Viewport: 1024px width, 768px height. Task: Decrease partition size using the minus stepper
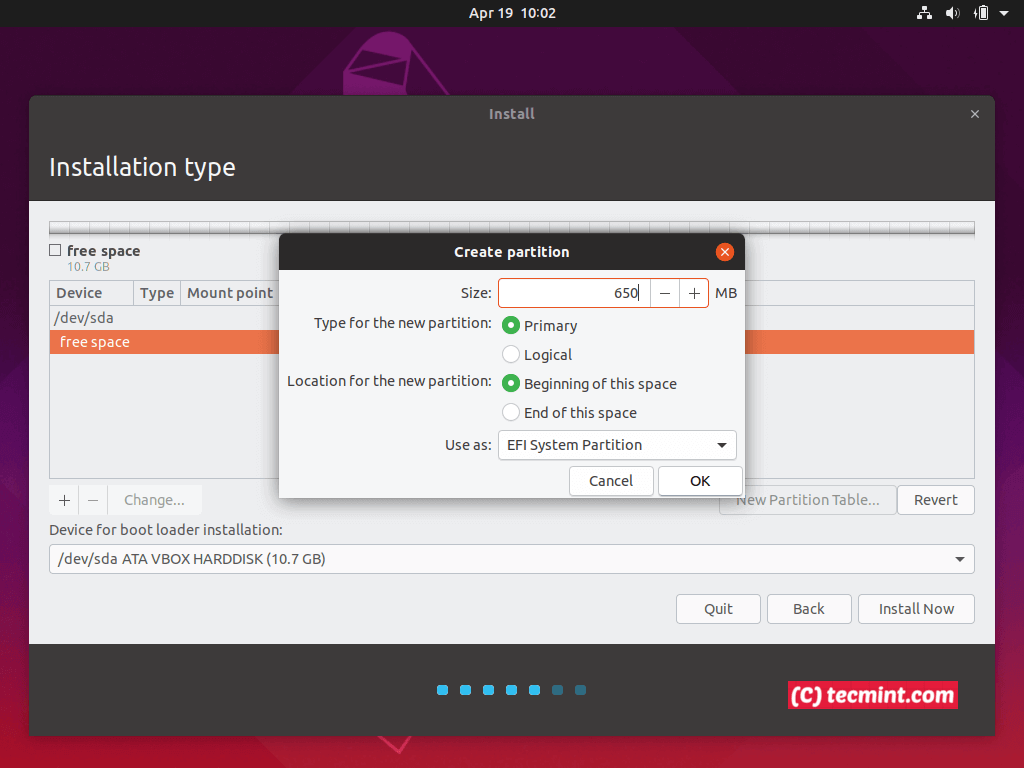click(665, 292)
